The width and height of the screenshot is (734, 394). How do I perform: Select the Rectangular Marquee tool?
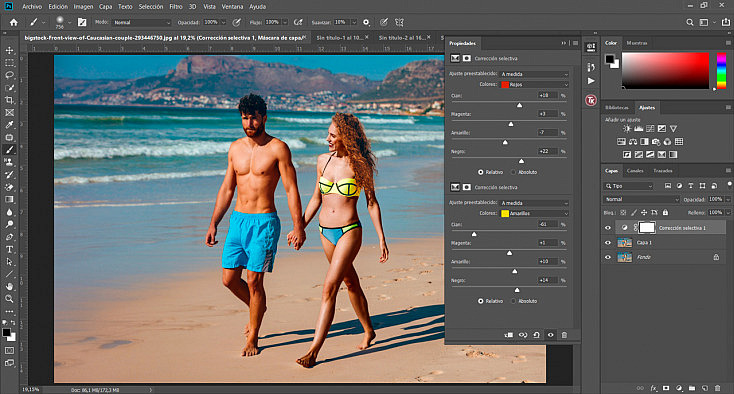(x=9, y=63)
